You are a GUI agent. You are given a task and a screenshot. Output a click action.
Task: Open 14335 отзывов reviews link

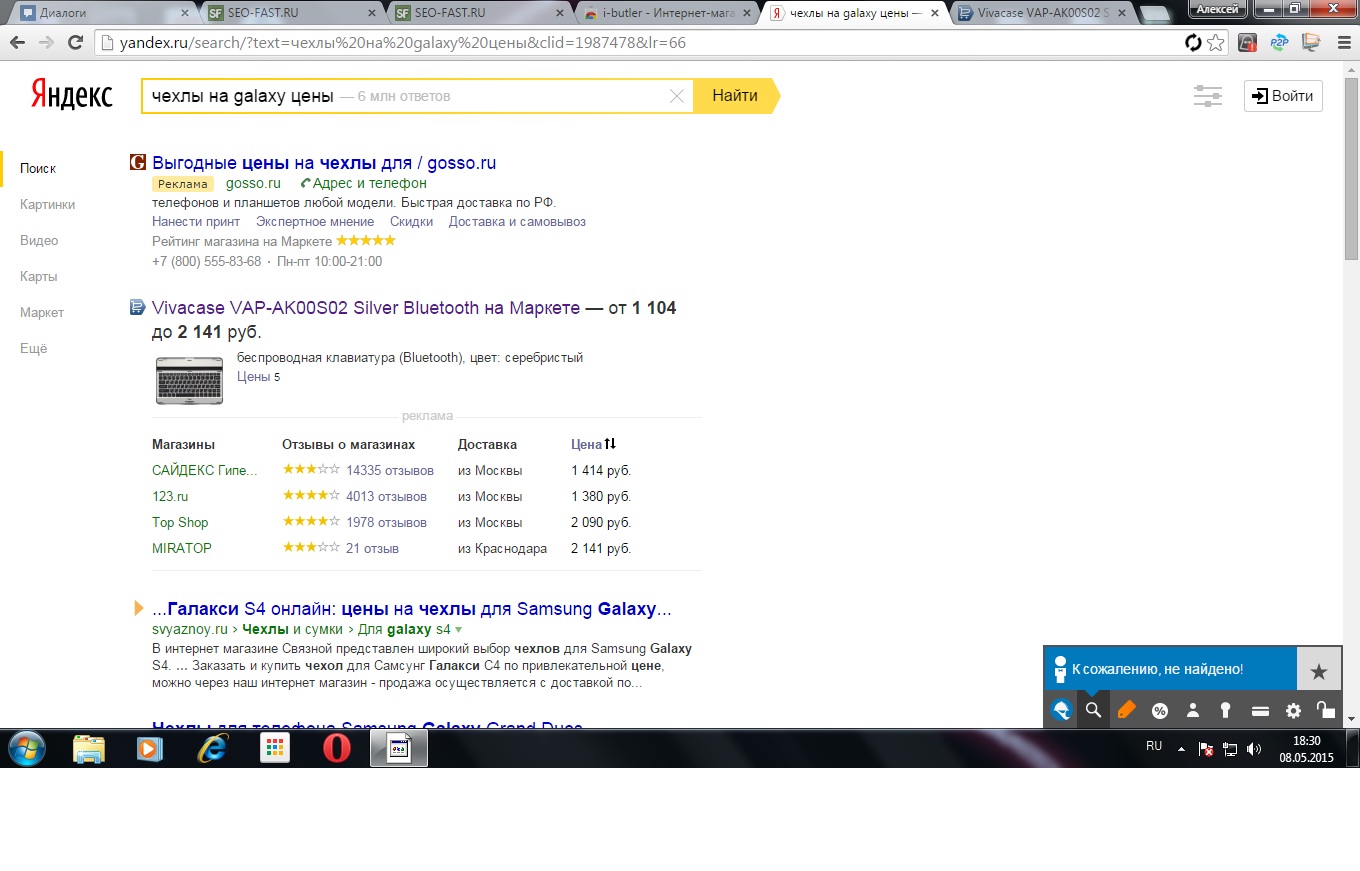[390, 470]
